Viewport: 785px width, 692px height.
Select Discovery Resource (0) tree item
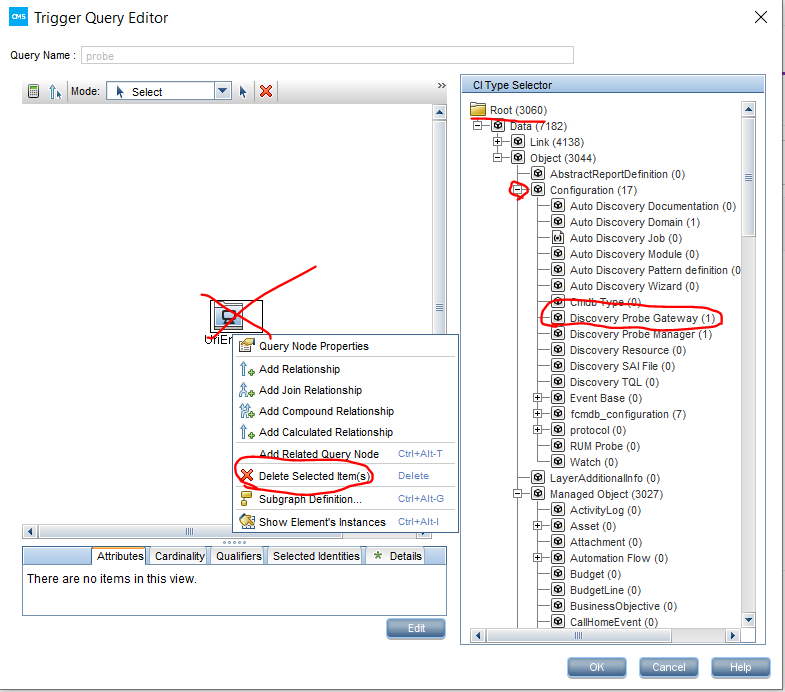click(x=628, y=350)
